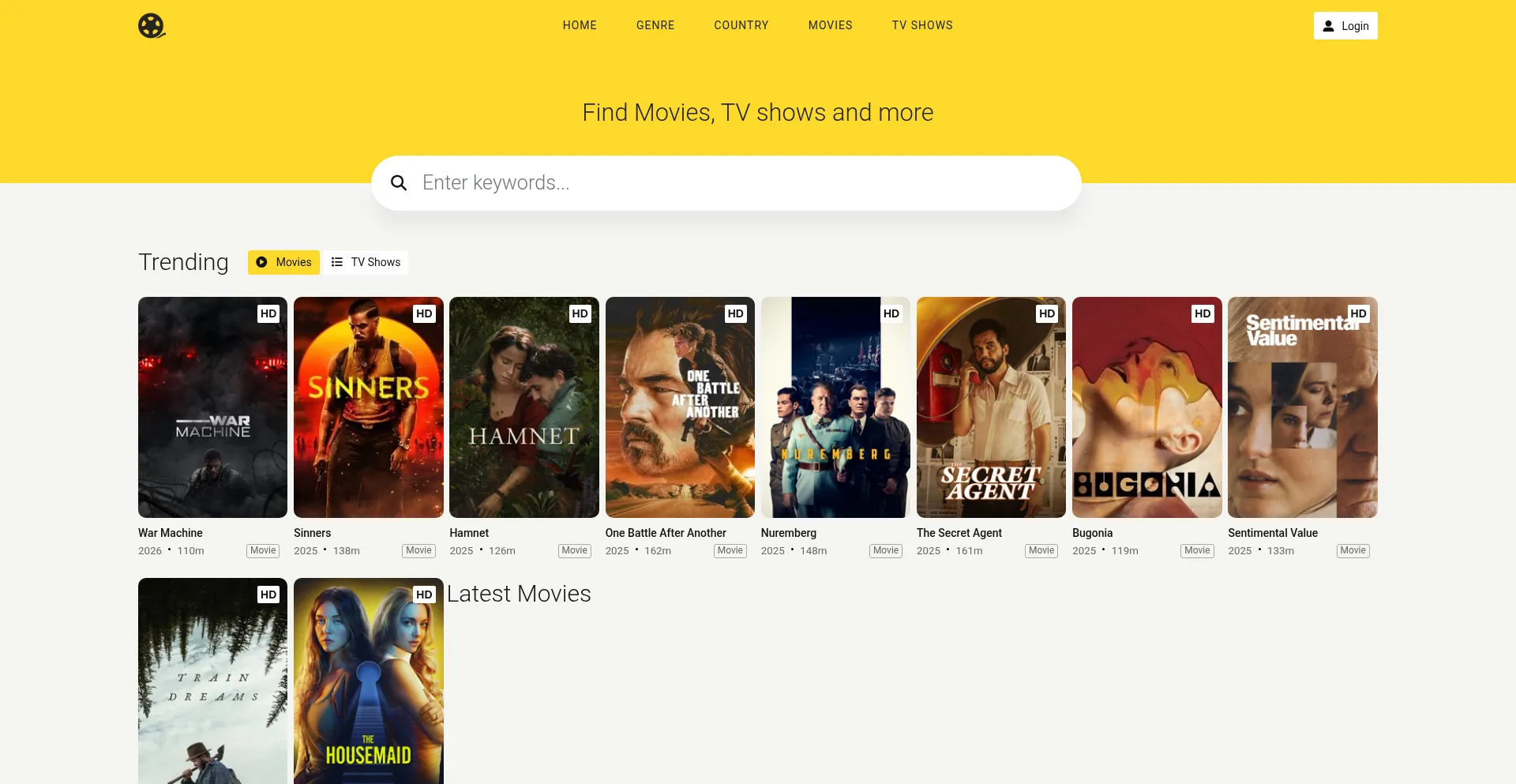Select the Trending Movies tab
Viewport: 1516px width, 784px height.
pyautogui.click(x=283, y=262)
